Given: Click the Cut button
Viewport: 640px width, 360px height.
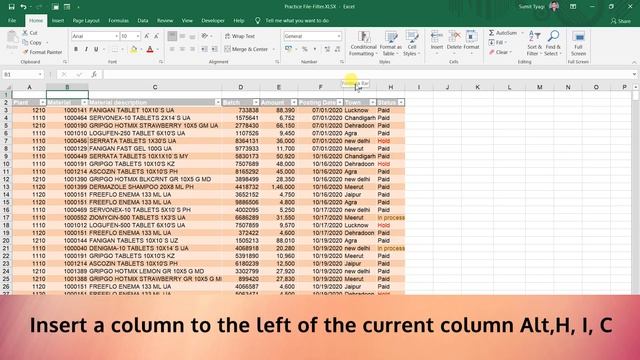Looking at the screenshot, I should [x=30, y=33].
